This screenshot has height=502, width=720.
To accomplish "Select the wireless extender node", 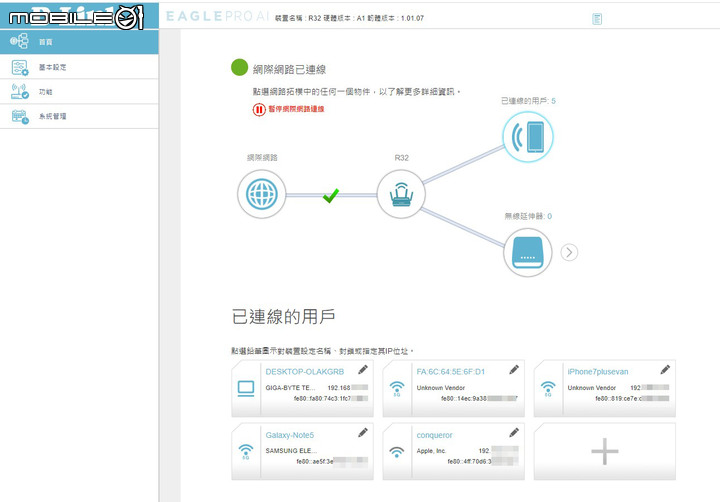I will tap(528, 252).
